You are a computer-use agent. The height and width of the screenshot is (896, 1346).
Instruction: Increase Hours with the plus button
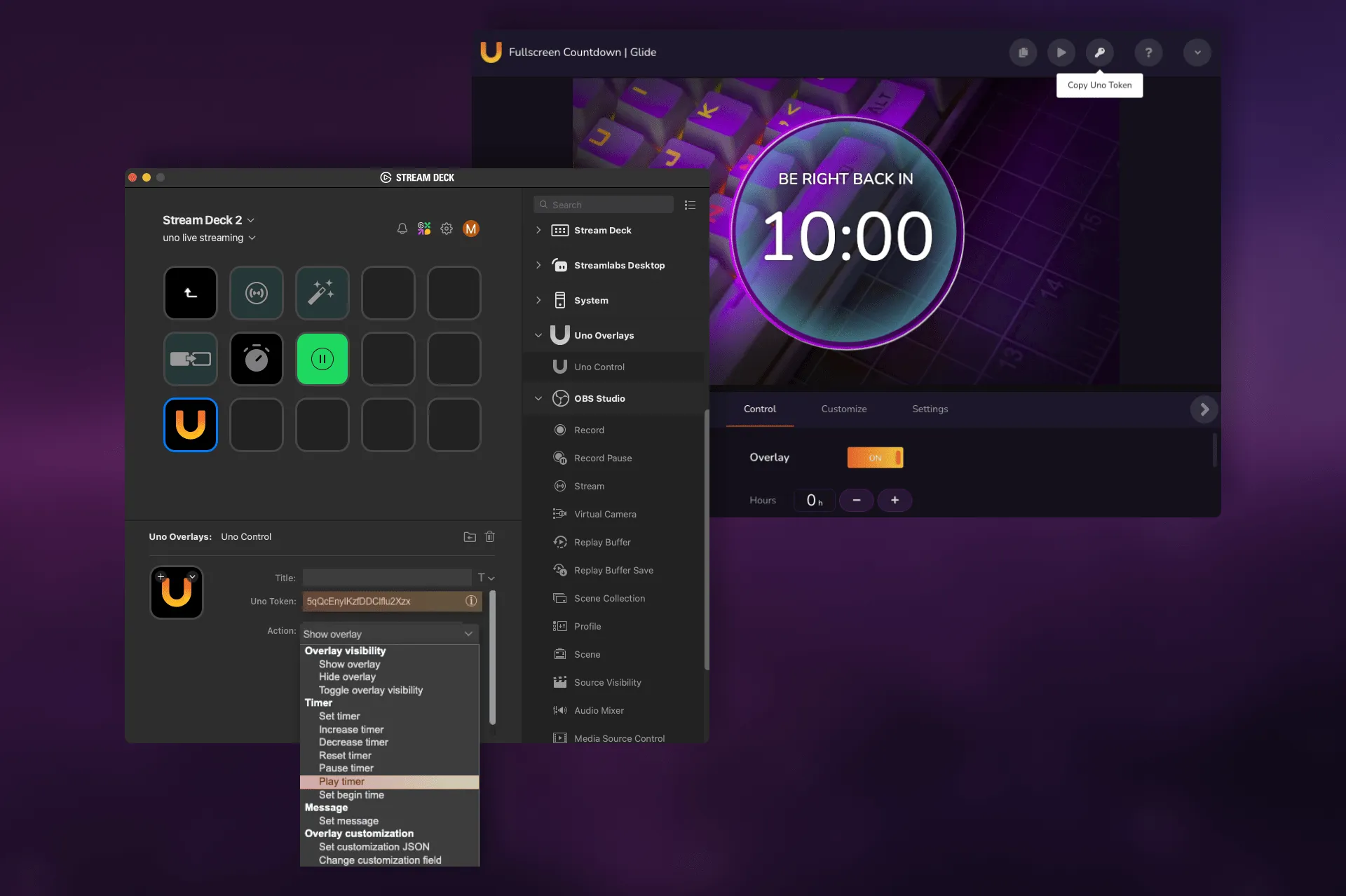tap(895, 500)
